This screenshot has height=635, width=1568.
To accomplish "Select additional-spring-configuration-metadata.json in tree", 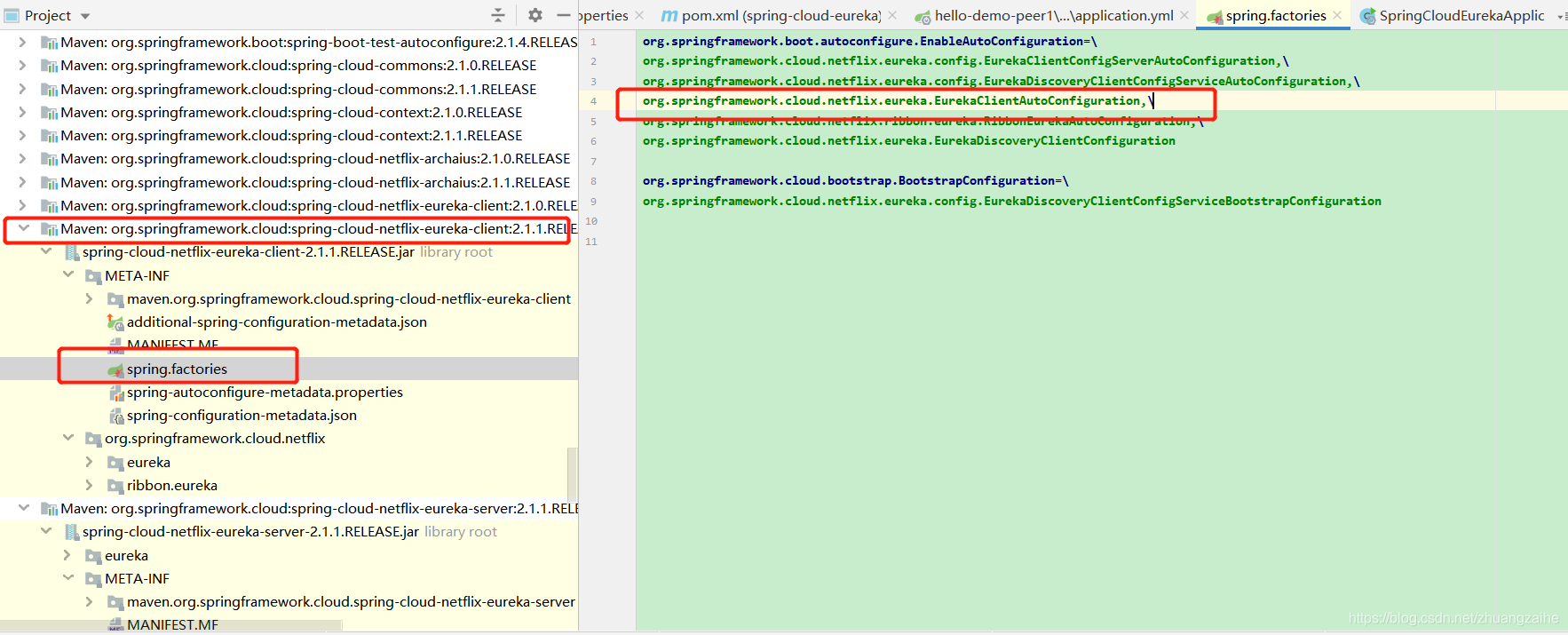I will click(x=277, y=321).
